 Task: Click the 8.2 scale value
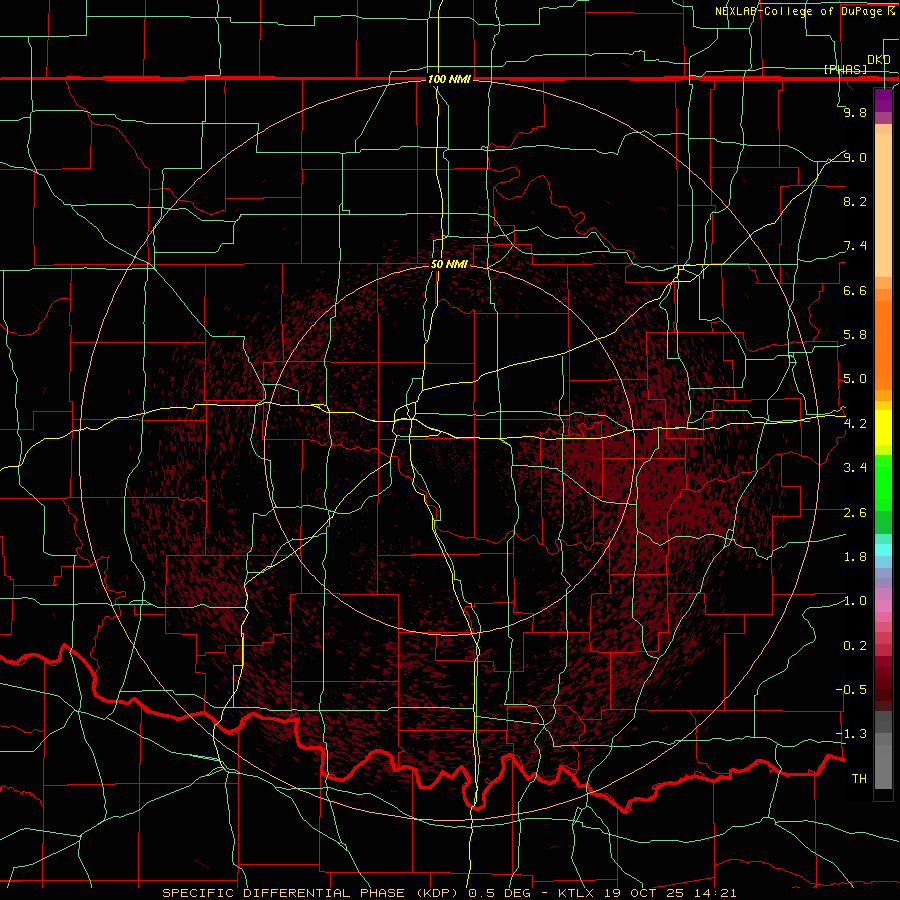(x=855, y=201)
